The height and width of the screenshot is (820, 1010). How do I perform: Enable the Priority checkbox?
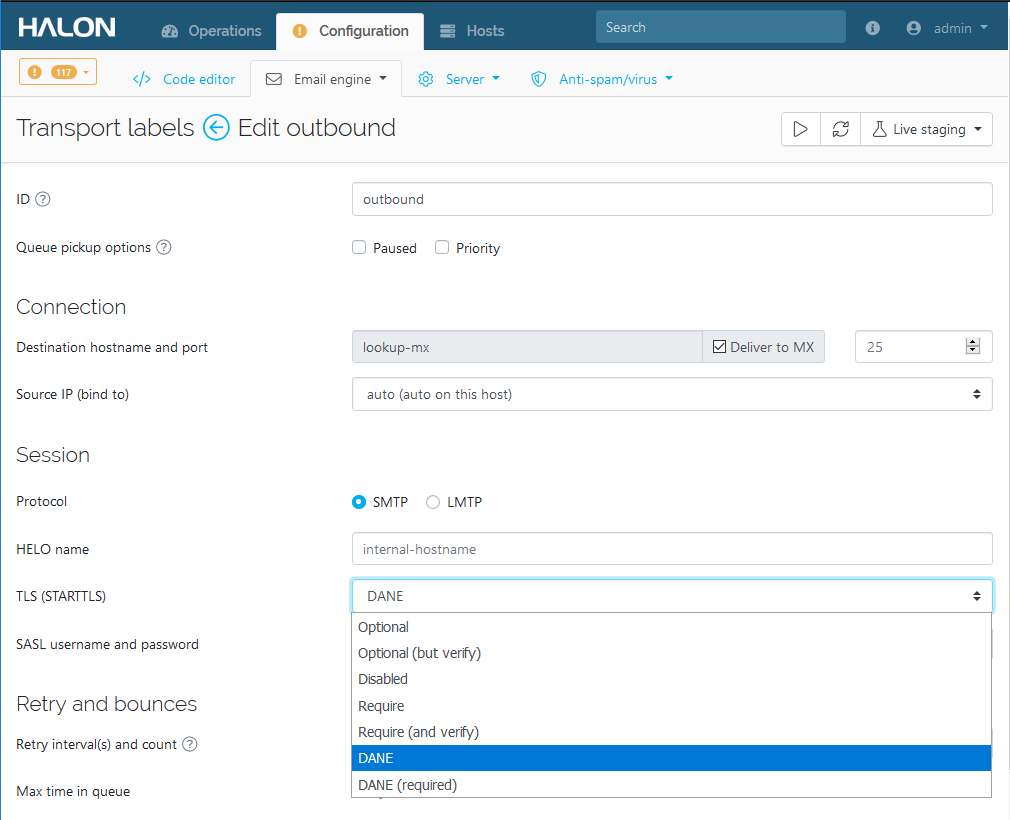[442, 248]
